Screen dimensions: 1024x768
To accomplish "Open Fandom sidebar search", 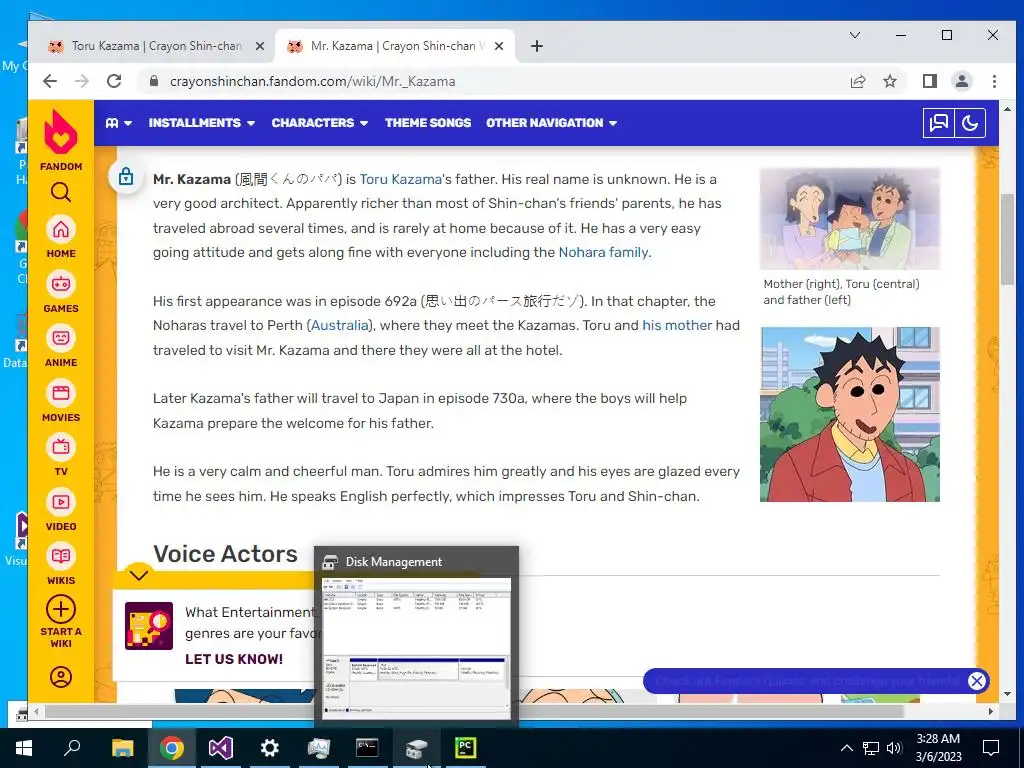I will [x=61, y=192].
